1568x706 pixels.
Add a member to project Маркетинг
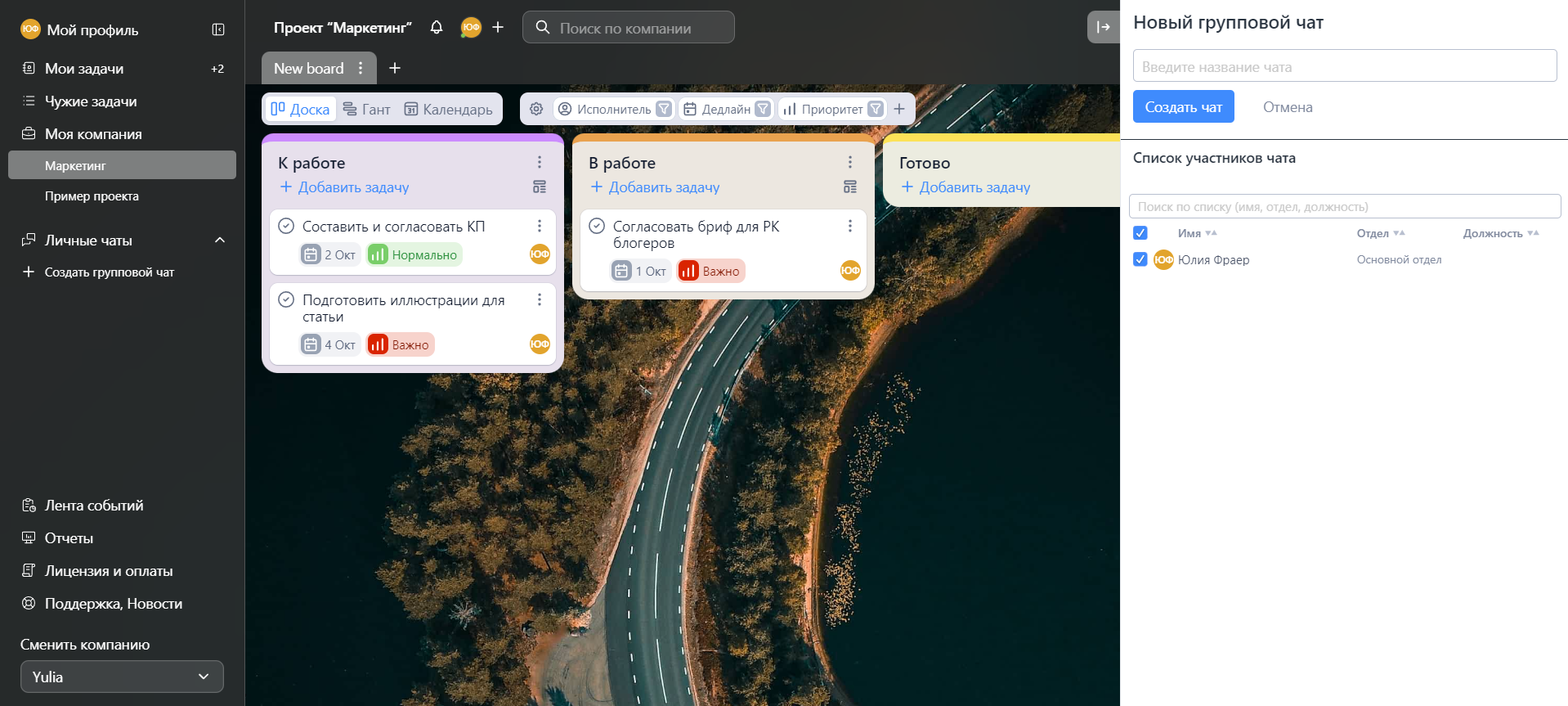pos(498,27)
